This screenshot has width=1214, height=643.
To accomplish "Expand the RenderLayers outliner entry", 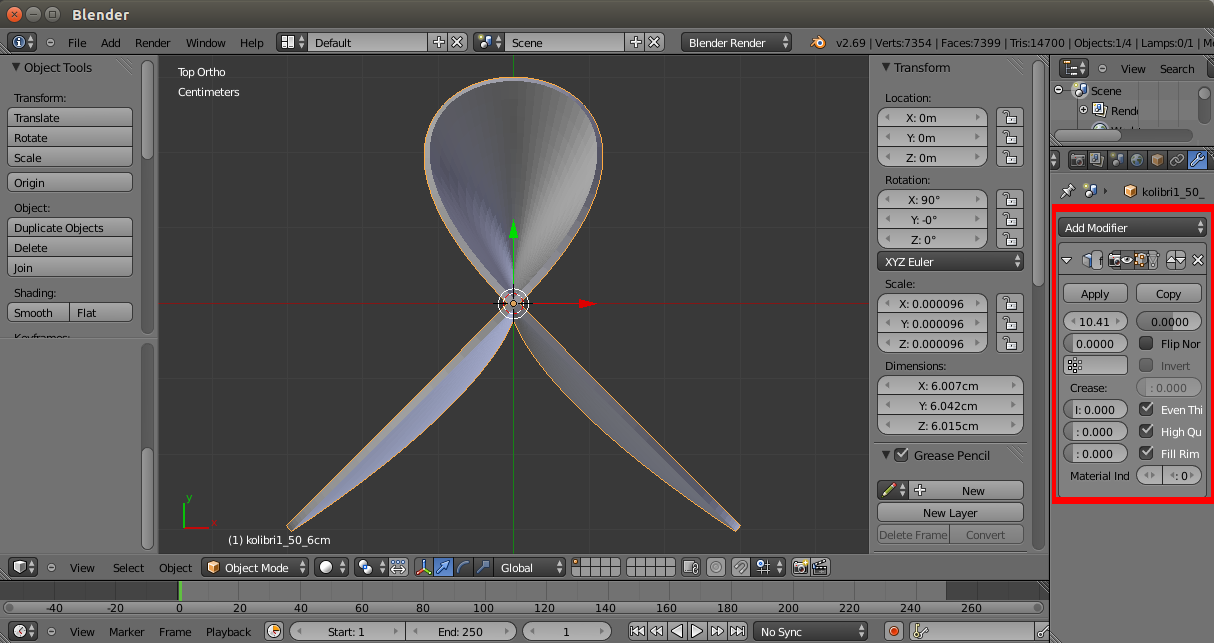I will pyautogui.click(x=1083, y=110).
